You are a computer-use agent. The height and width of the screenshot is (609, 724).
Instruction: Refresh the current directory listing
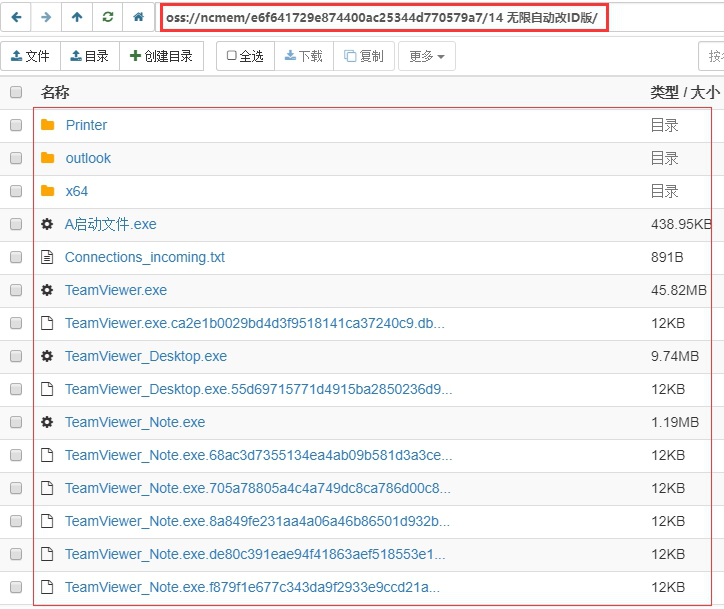pos(108,17)
